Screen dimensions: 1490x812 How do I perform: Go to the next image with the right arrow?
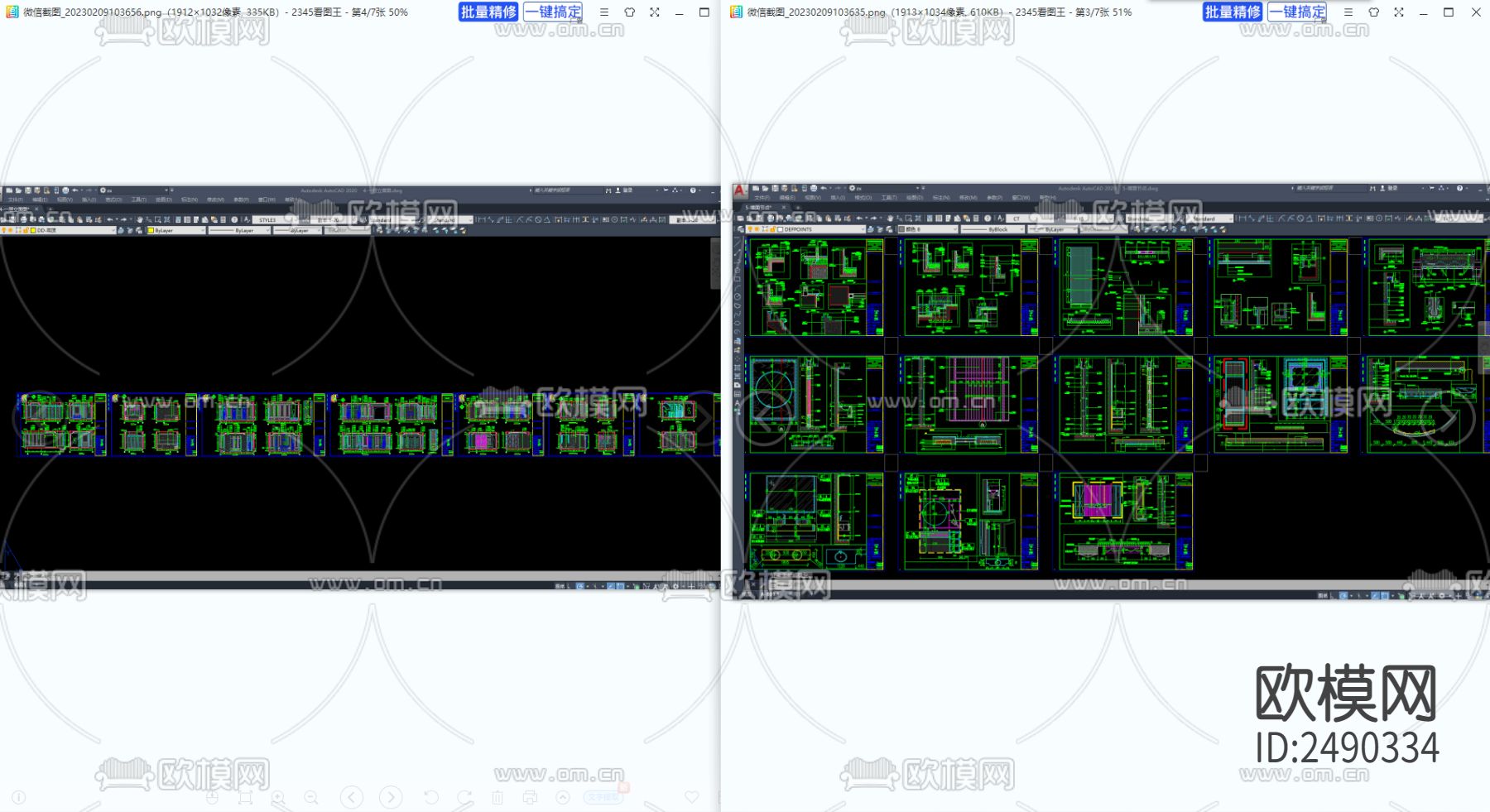click(391, 797)
